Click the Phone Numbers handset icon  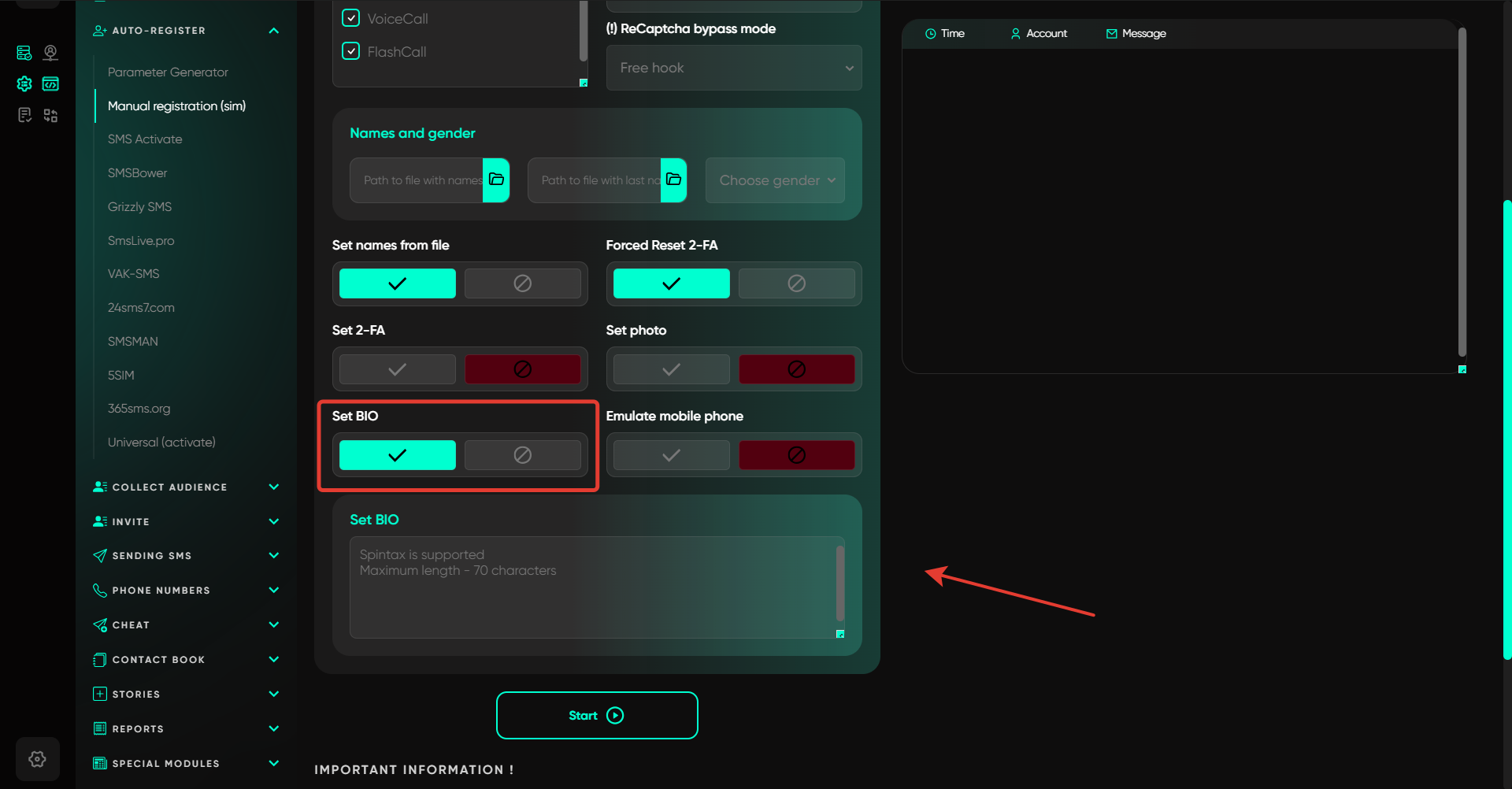tap(100, 591)
